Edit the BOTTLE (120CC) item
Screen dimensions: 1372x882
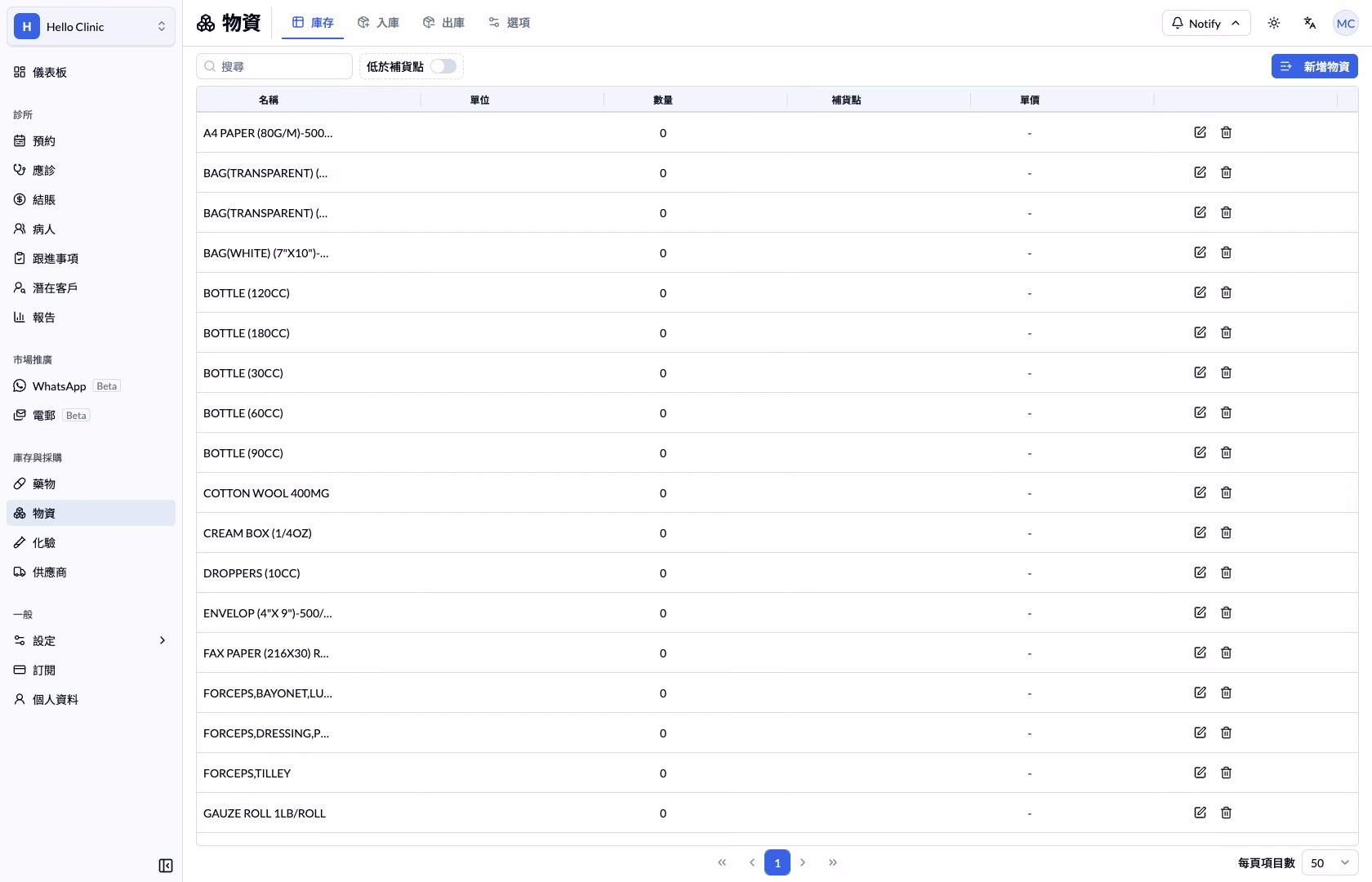coord(1200,292)
